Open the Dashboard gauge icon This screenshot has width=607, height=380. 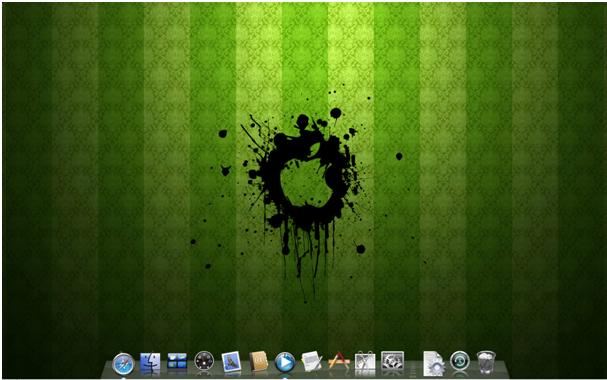[204, 361]
